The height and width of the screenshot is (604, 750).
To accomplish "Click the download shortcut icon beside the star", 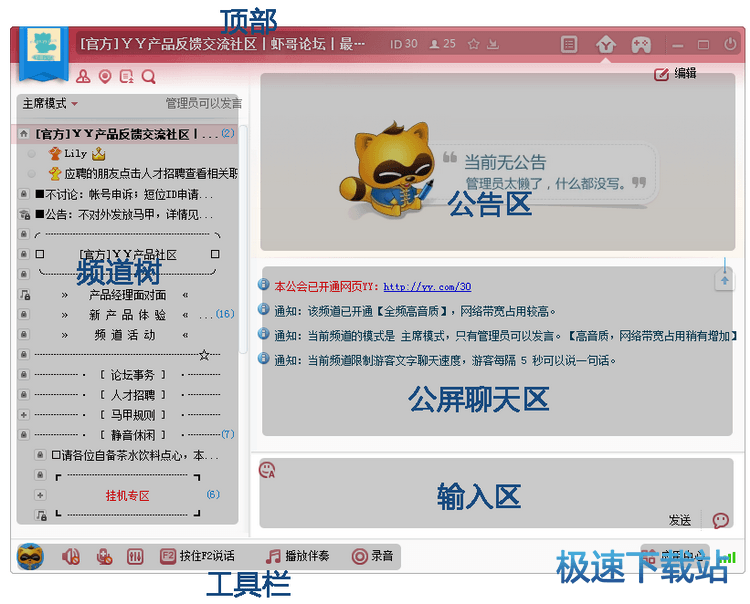I will pyautogui.click(x=493, y=44).
